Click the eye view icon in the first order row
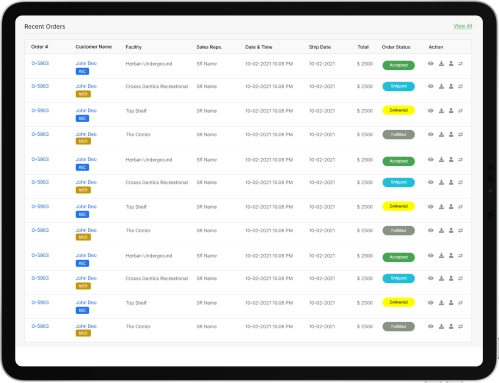 pyautogui.click(x=431, y=63)
